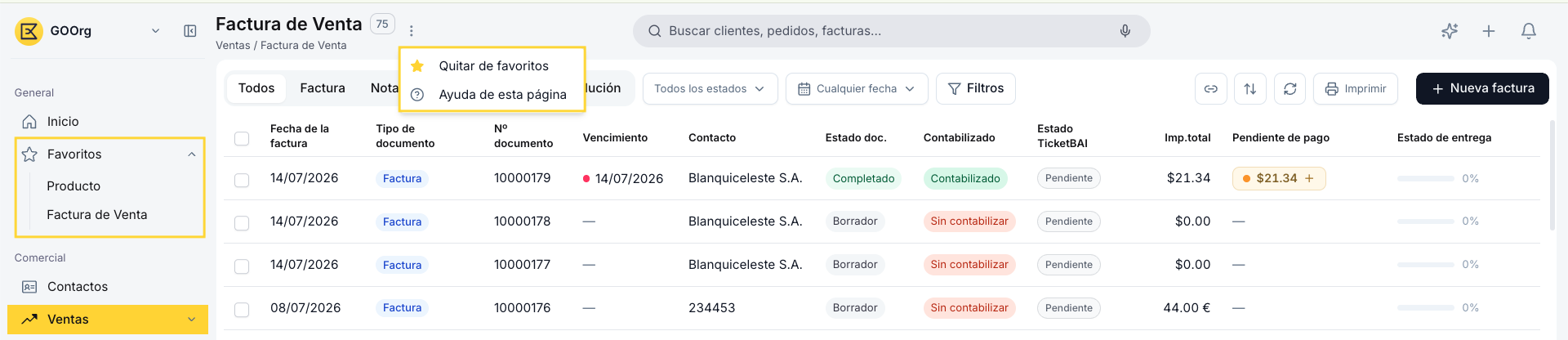Viewport: 1568px width, 340px height.
Task: Switch to the Factura tab
Action: (x=323, y=88)
